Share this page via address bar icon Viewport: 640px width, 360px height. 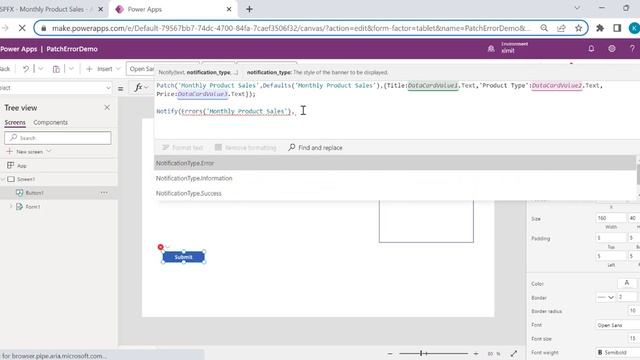coord(561,28)
